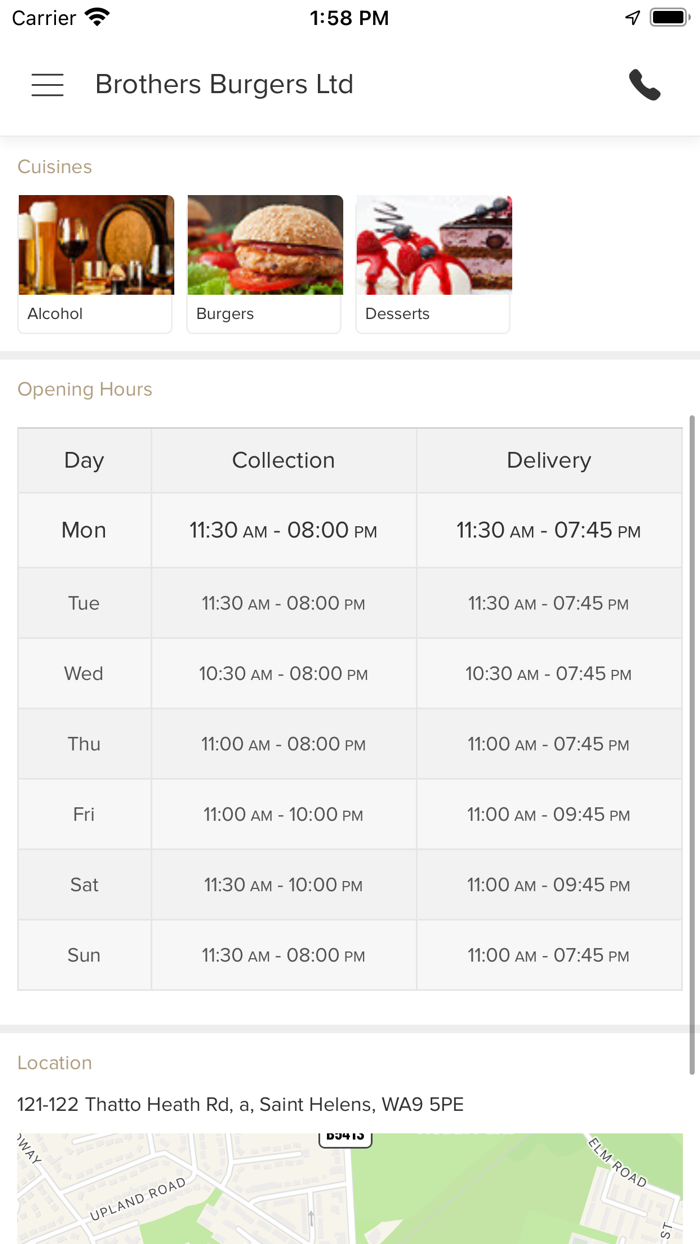Select the Desserts cuisine thumbnail
The image size is (700, 1244).
[x=433, y=263]
